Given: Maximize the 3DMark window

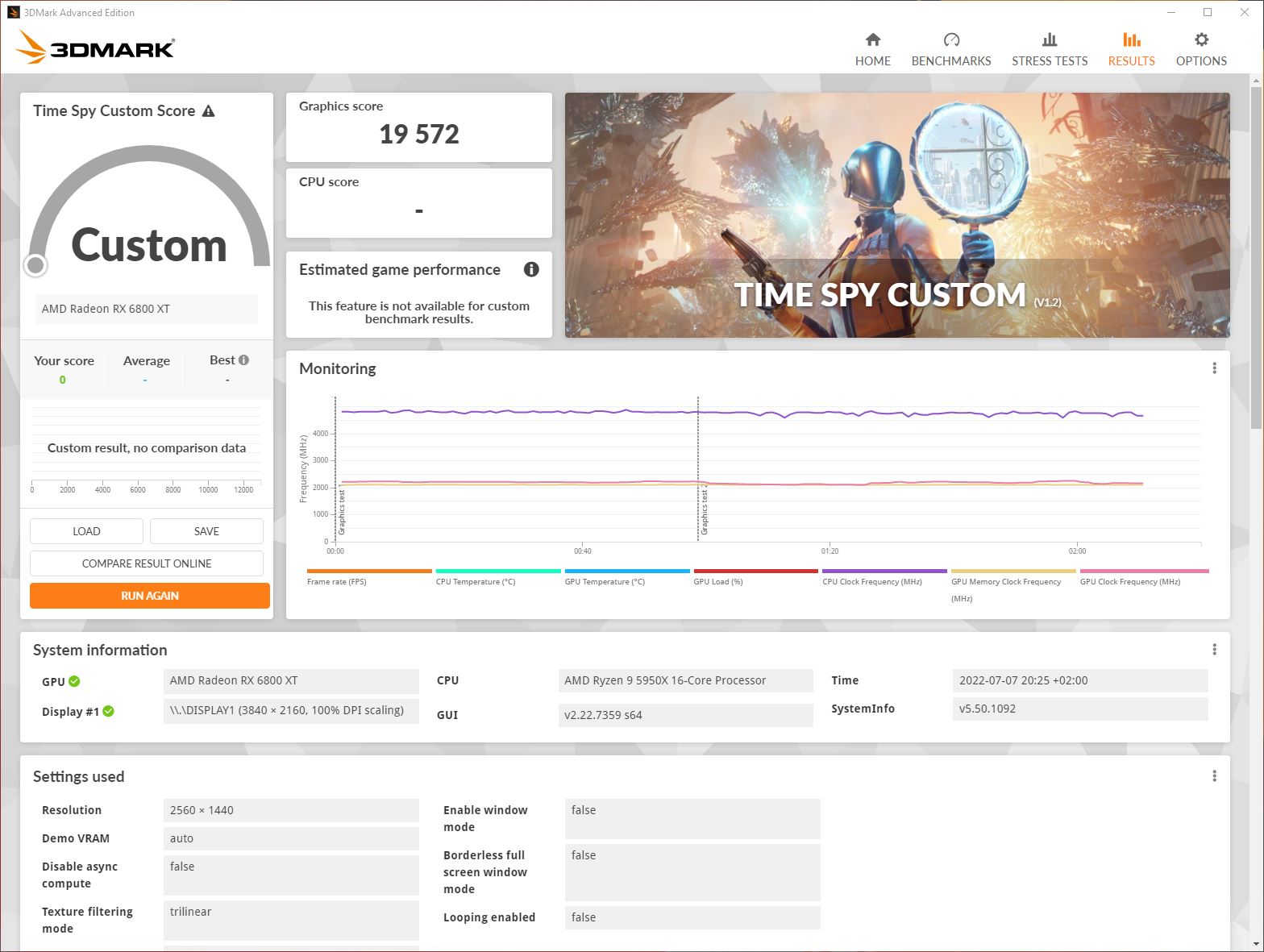Looking at the screenshot, I should (1208, 12).
